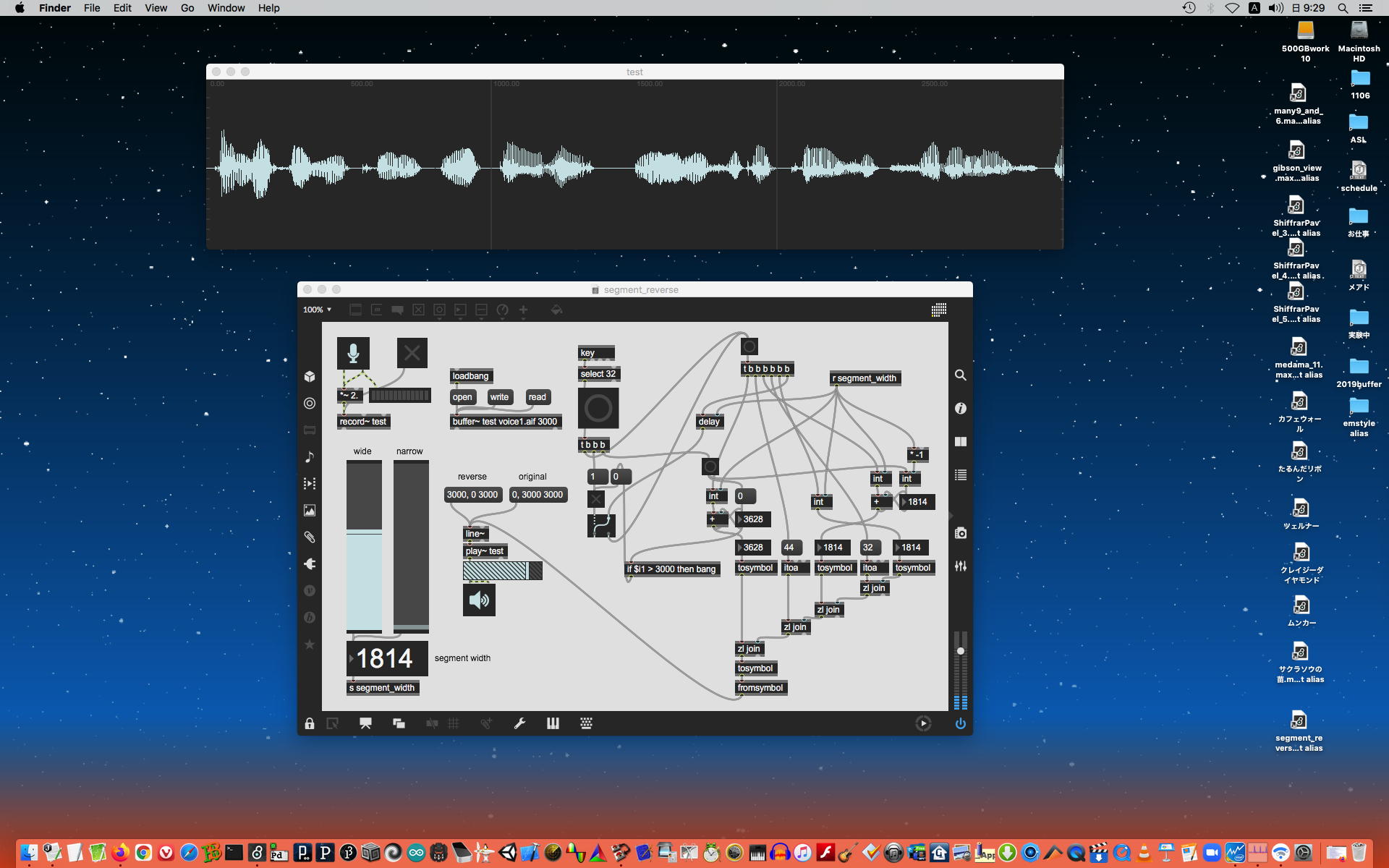Show the grid icon in top toolbar
The height and width of the screenshot is (868, 1389).
point(938,310)
